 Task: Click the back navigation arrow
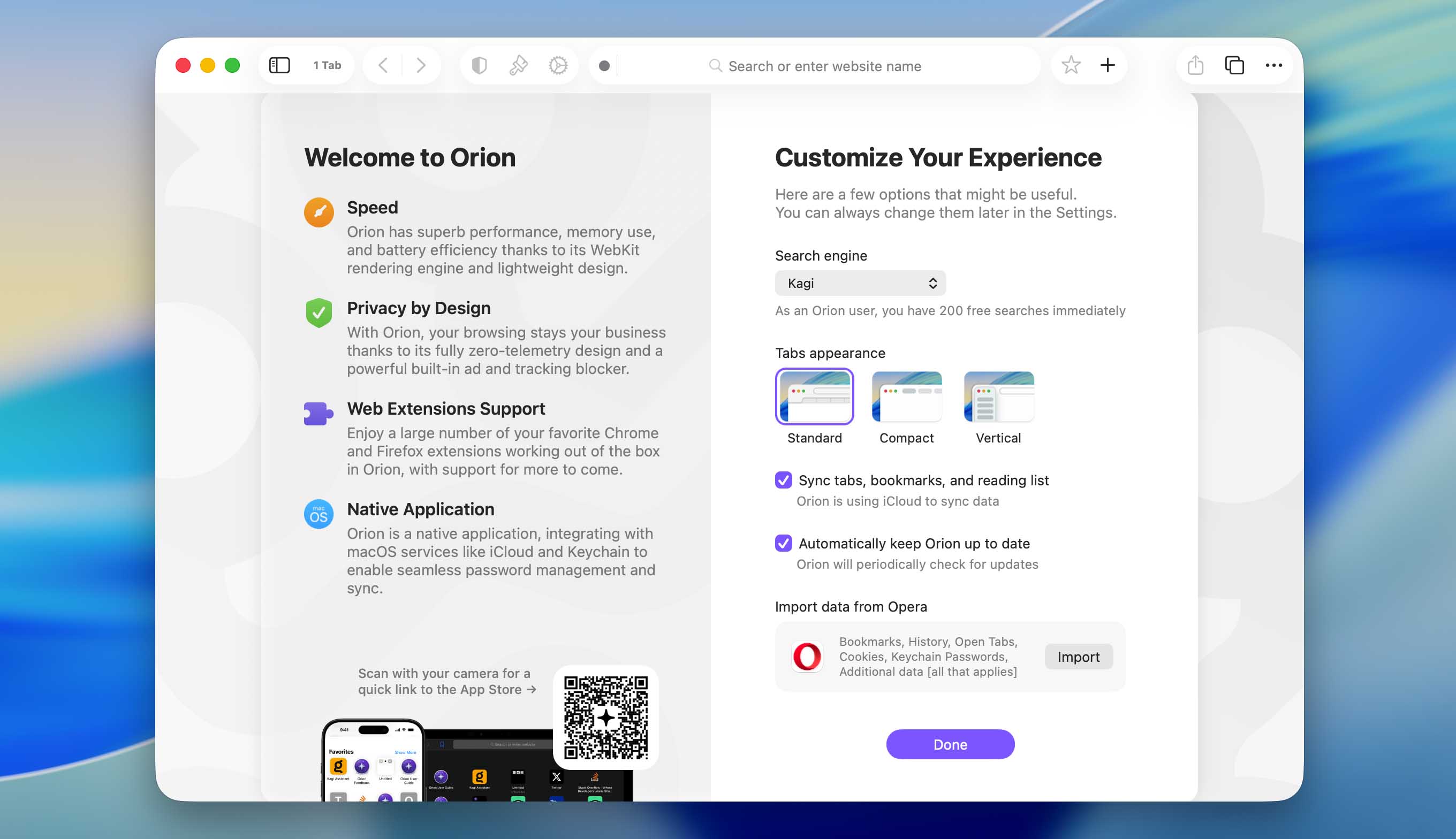(x=383, y=65)
